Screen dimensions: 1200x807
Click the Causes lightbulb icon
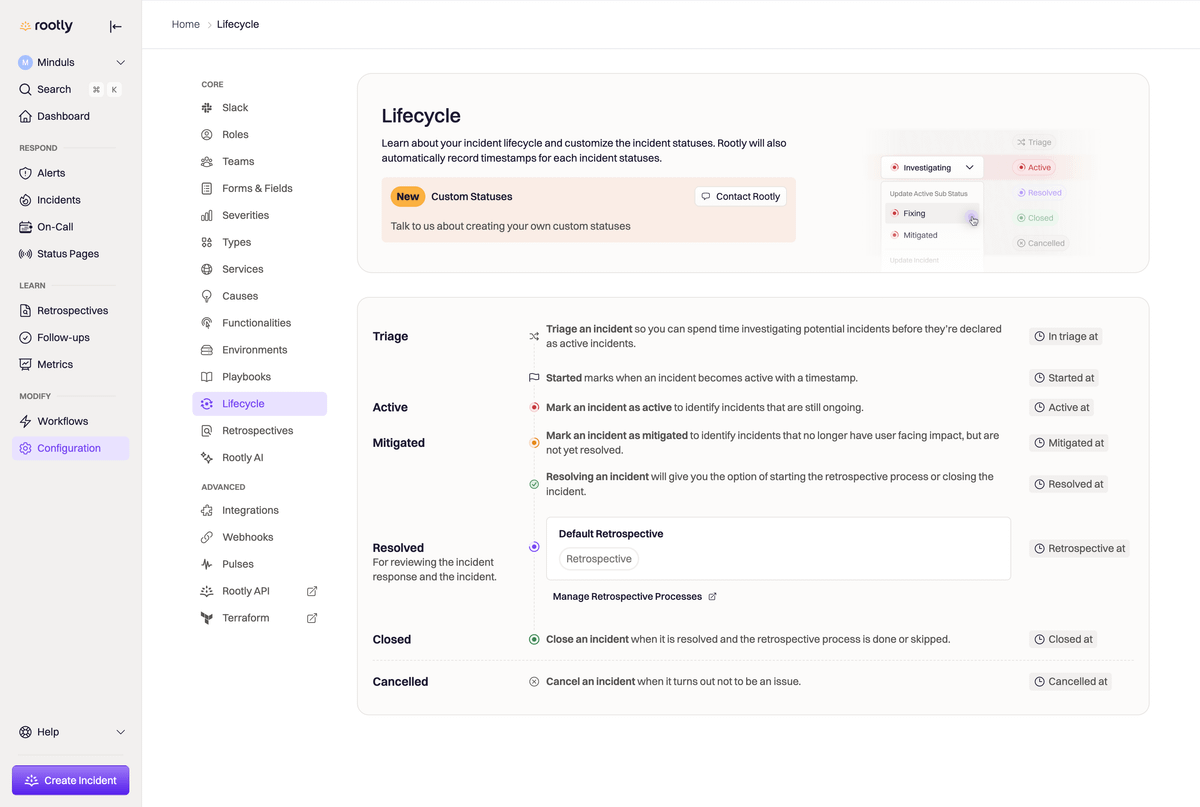coord(207,296)
